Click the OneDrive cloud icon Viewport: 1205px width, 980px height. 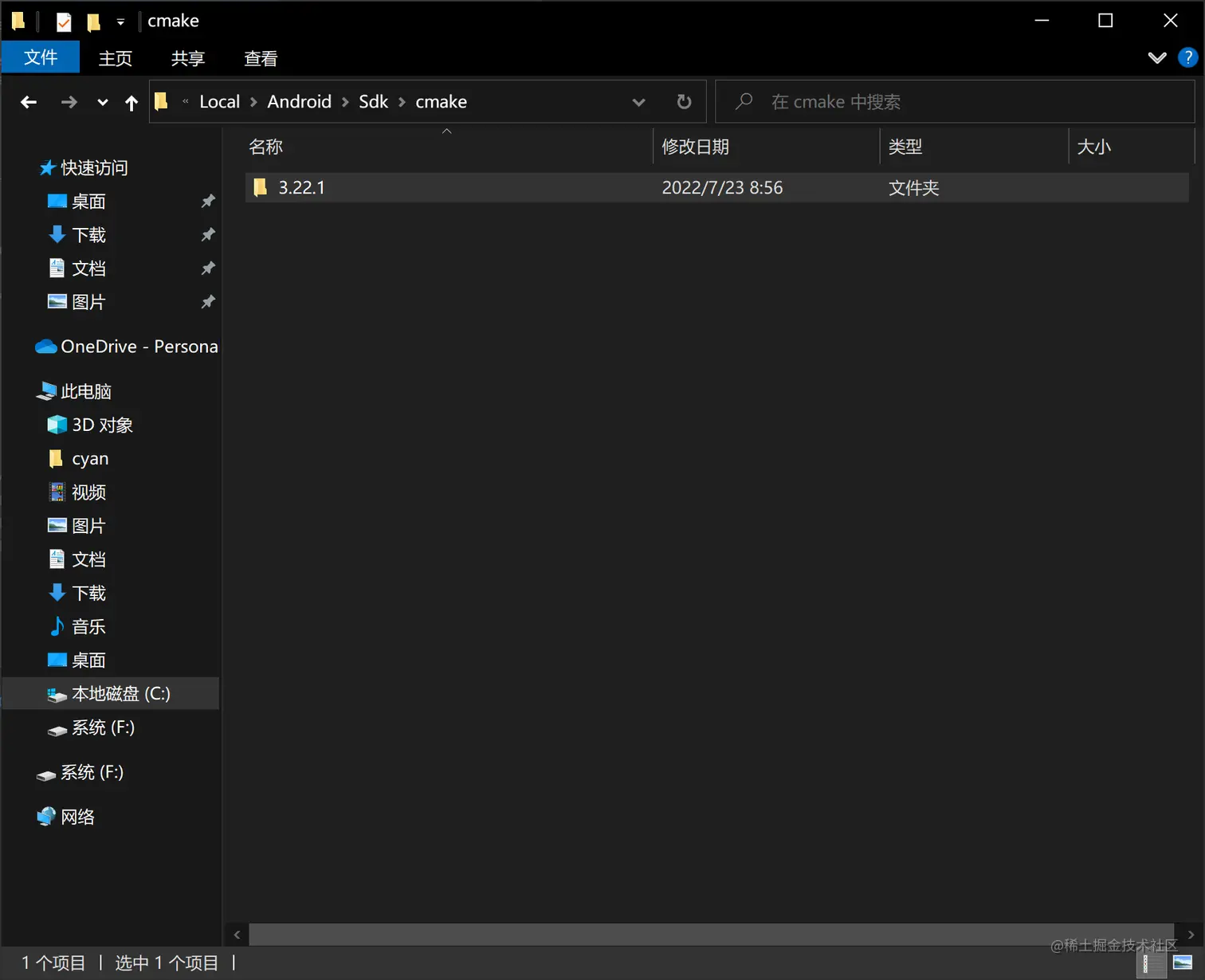[46, 347]
